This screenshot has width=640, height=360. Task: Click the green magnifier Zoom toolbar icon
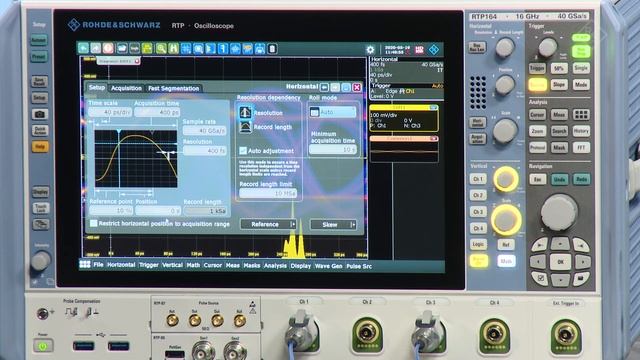(161, 49)
